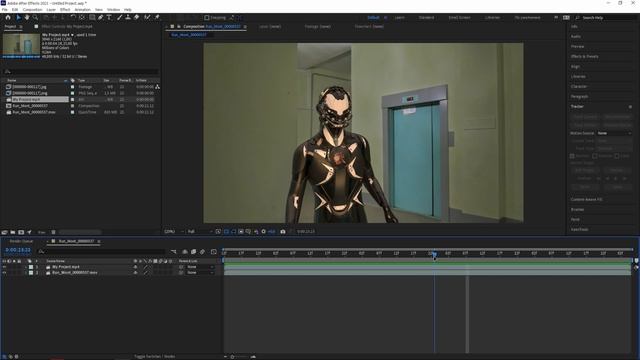Image resolution: width=640 pixels, height=360 pixels.
Task: Toggle the Position checkbox in Tracker
Action: (x=572, y=156)
